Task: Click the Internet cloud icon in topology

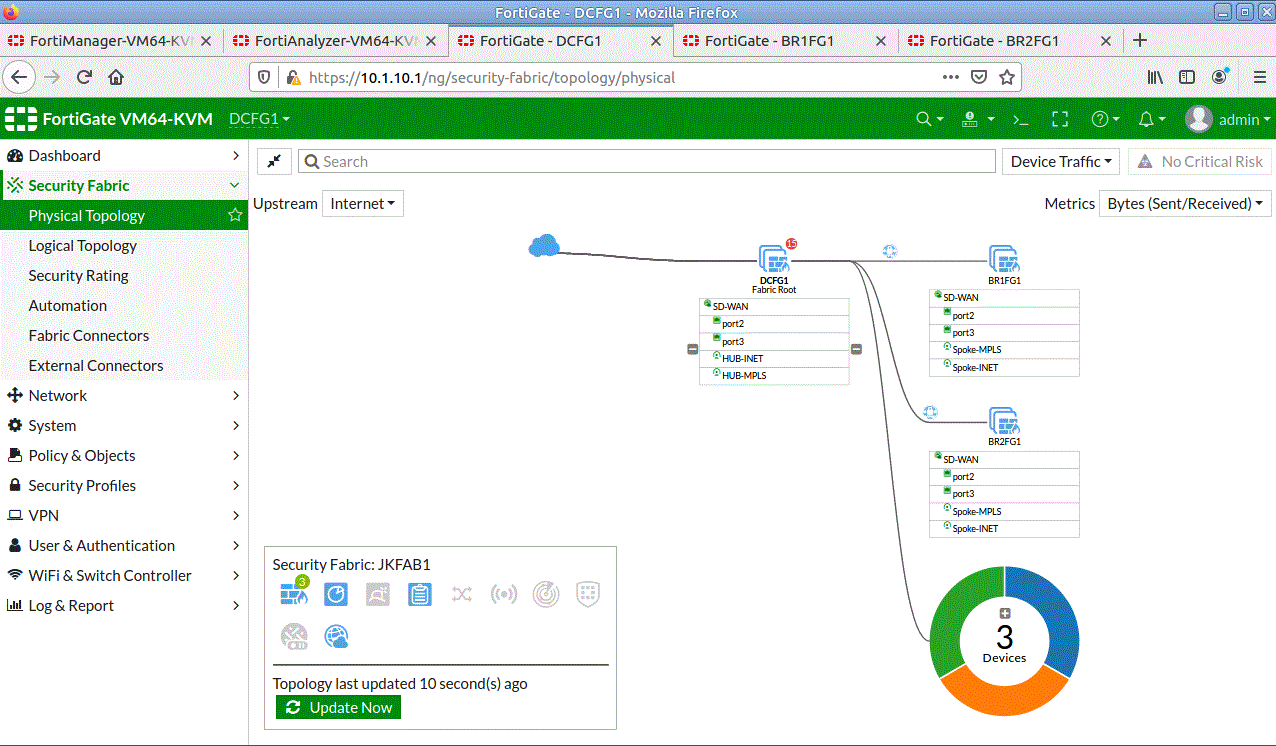Action: point(543,245)
